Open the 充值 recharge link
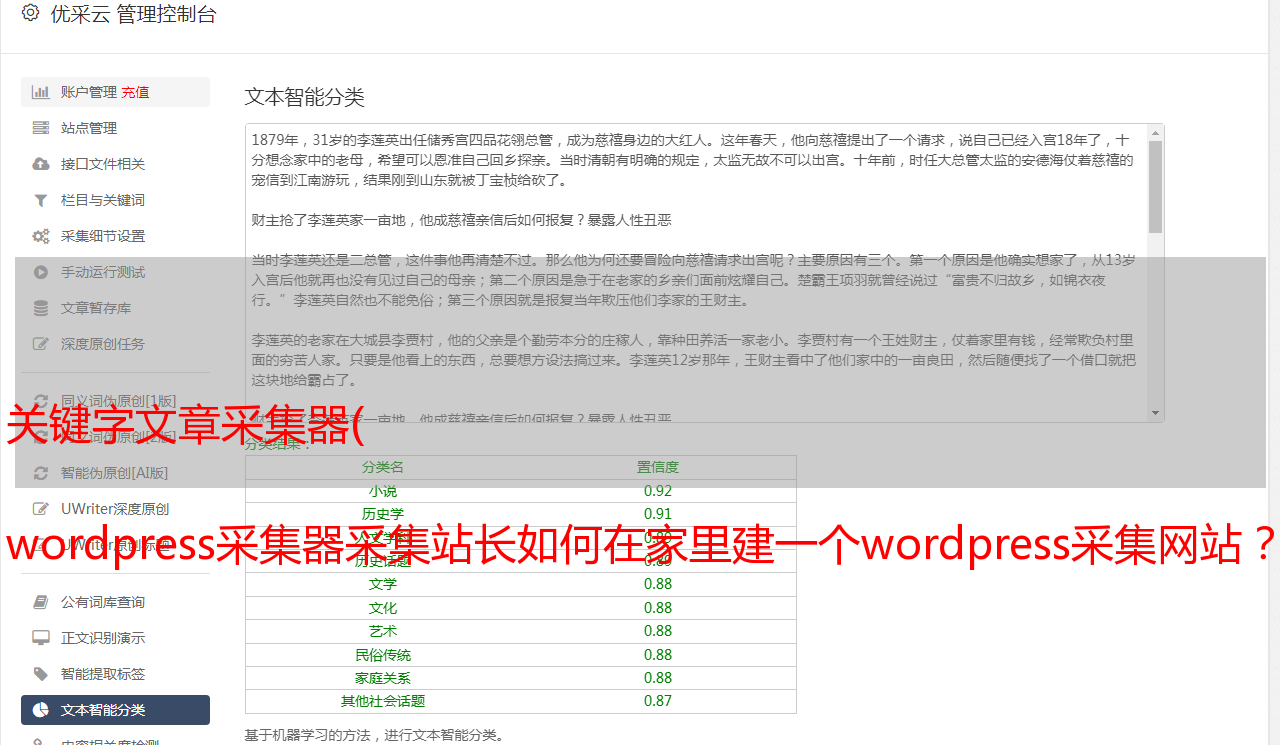The image size is (1280, 745). (x=135, y=92)
